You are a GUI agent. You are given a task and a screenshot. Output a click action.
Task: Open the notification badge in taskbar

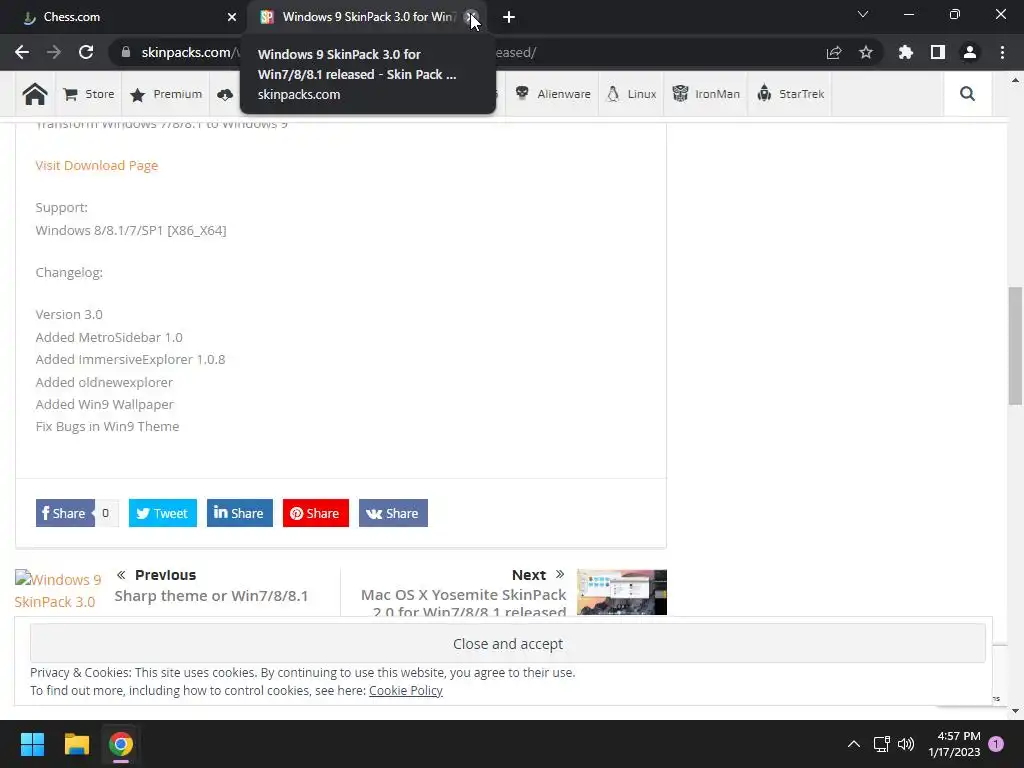[x=996, y=744]
